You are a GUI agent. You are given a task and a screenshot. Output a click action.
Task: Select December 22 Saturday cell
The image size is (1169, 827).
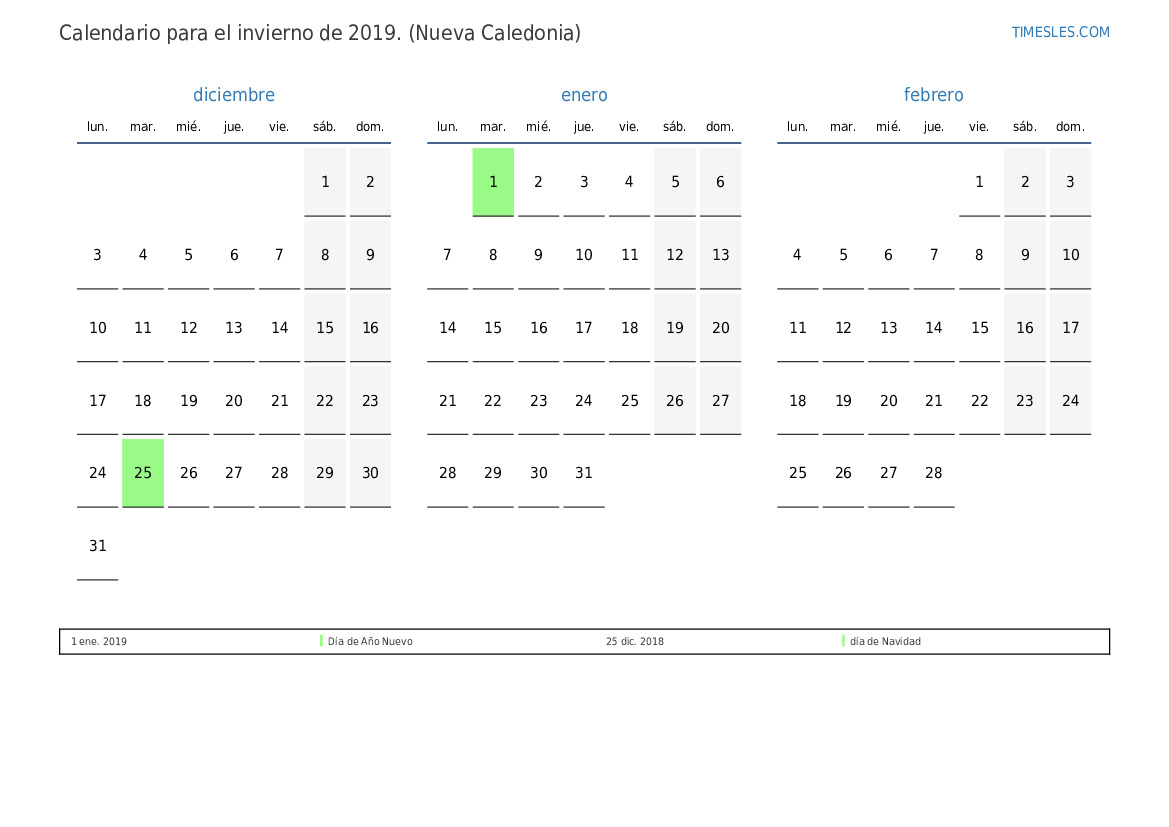click(x=325, y=400)
